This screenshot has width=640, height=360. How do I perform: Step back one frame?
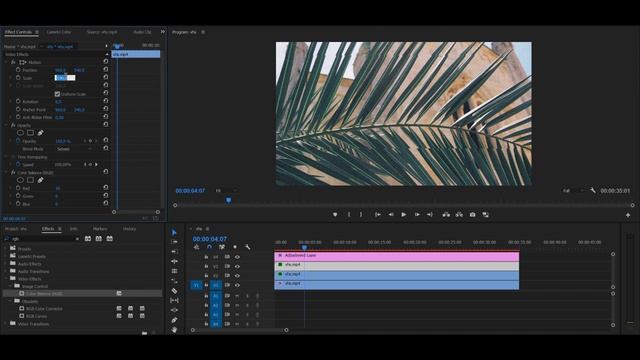391,214
